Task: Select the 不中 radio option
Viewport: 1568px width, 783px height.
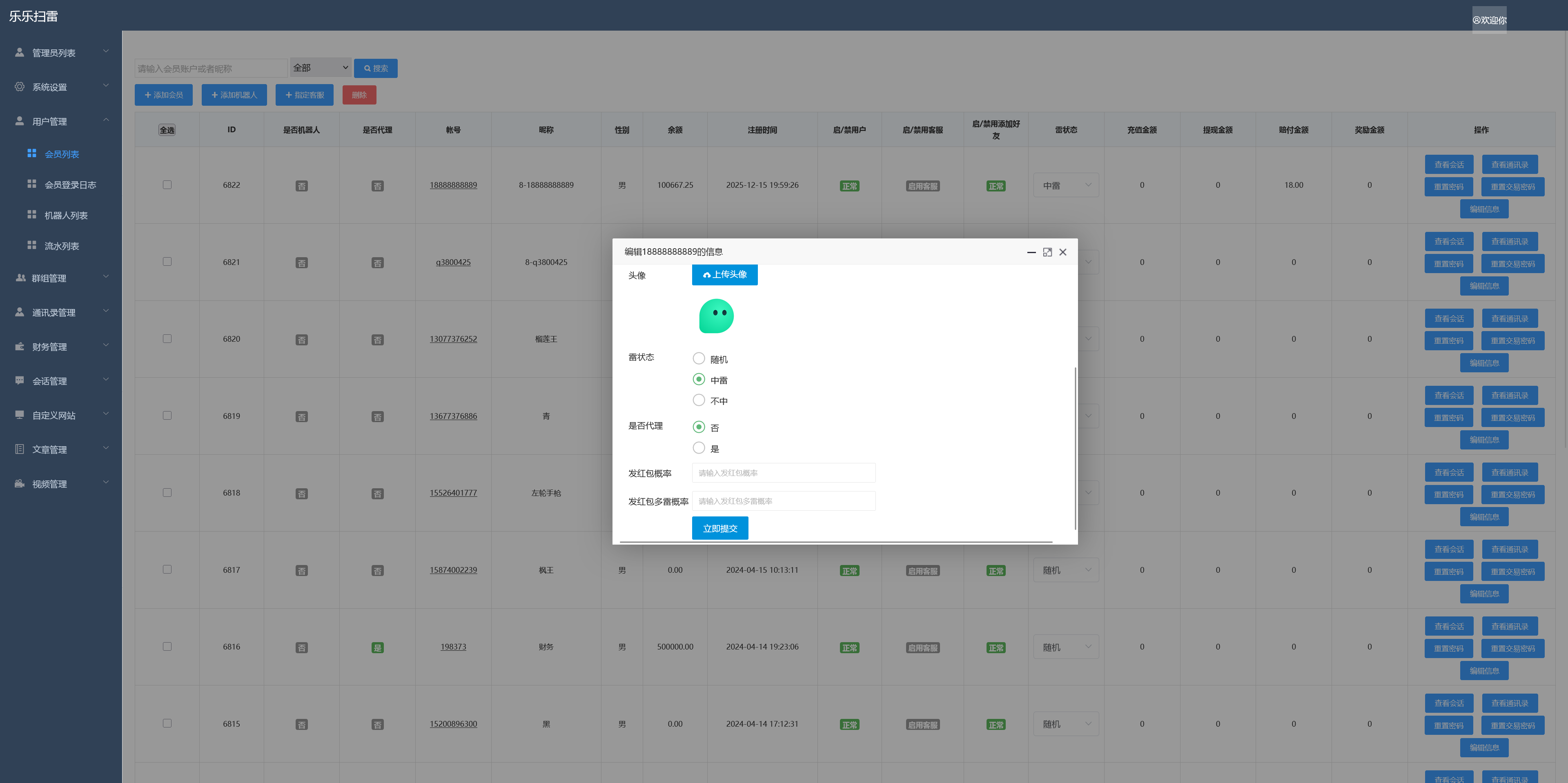Action: 699,400
